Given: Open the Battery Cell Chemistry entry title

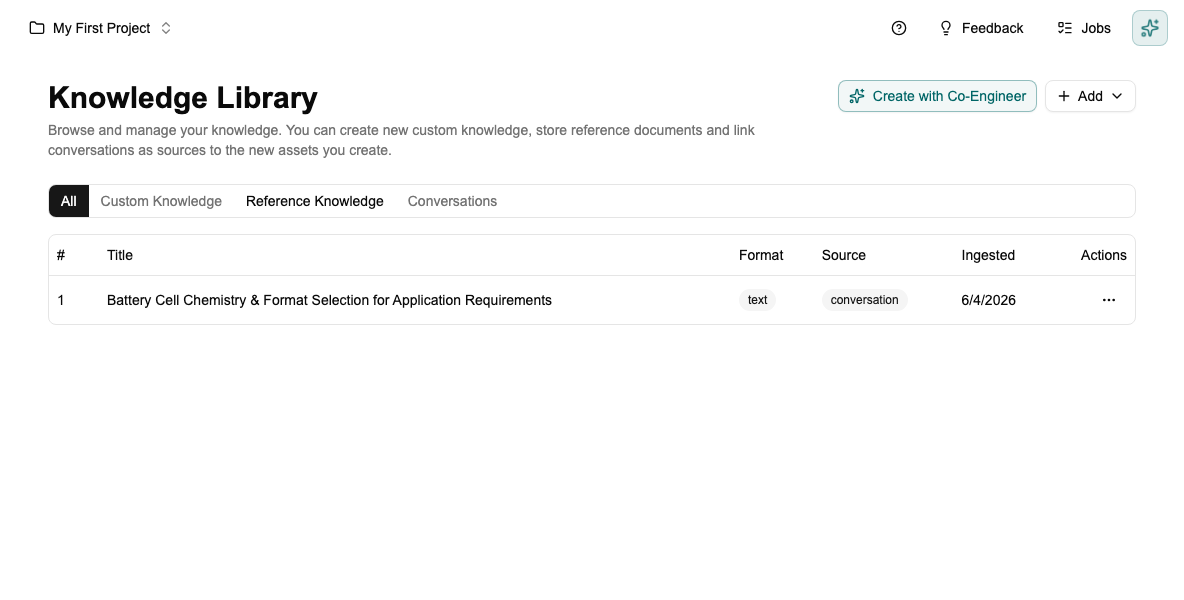Looking at the screenshot, I should (329, 300).
